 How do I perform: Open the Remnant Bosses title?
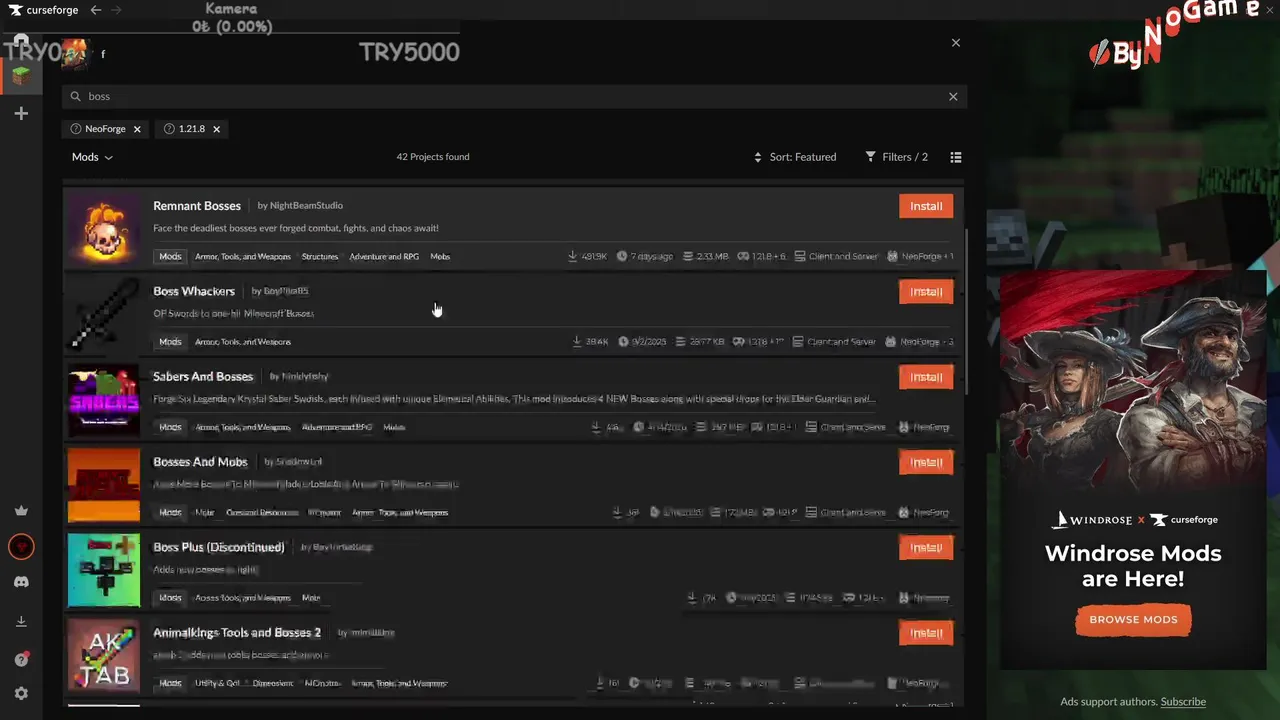pos(197,206)
